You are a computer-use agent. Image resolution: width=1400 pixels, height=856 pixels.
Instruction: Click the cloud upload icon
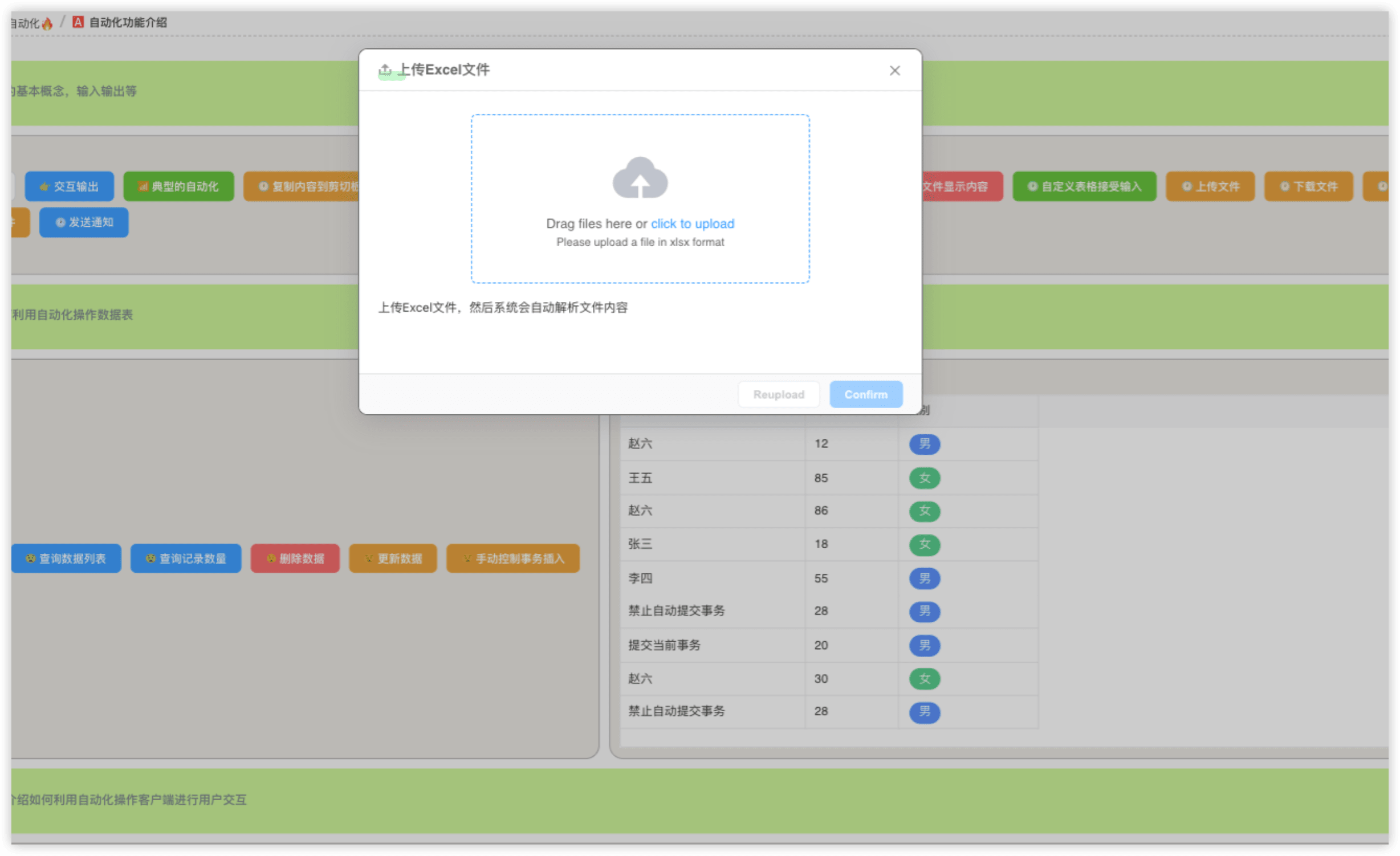pyautogui.click(x=640, y=178)
